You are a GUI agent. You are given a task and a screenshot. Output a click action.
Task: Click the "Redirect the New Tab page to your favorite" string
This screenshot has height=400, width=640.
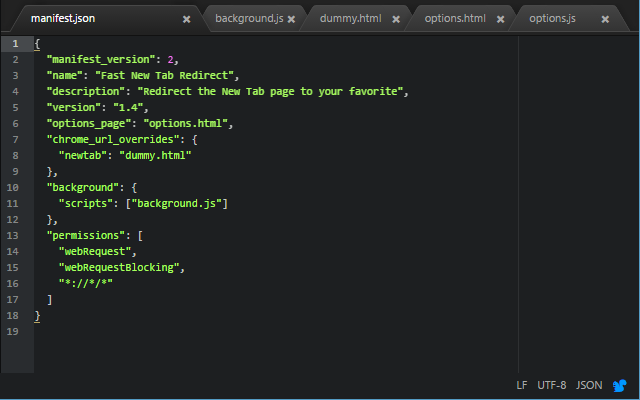(x=270, y=91)
